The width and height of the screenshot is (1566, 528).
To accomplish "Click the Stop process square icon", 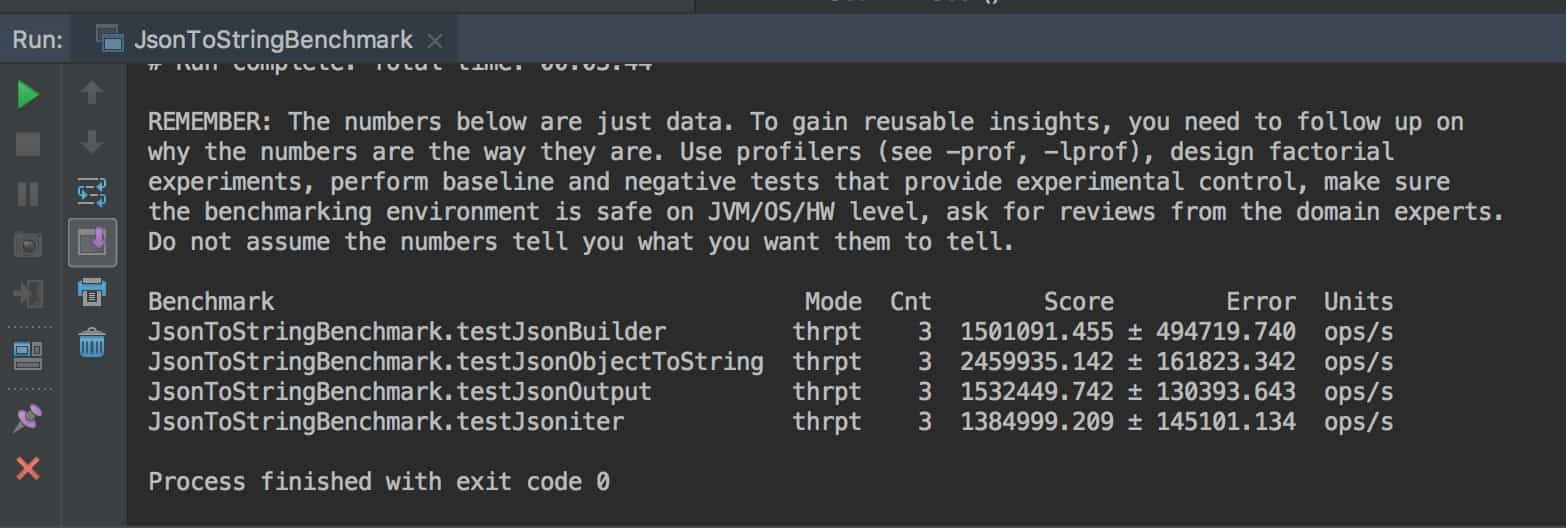I will [28, 144].
